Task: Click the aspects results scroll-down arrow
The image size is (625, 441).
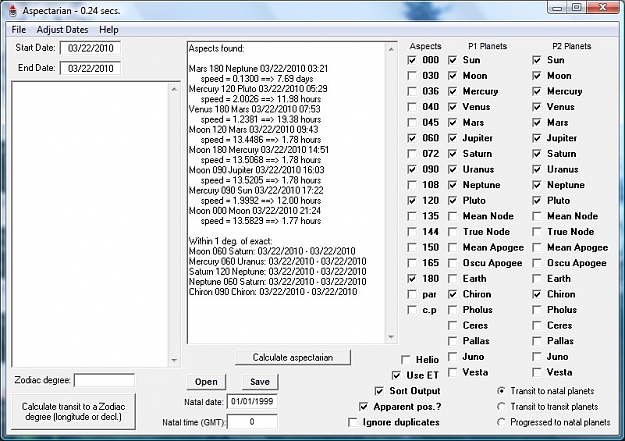Action: [x=391, y=337]
